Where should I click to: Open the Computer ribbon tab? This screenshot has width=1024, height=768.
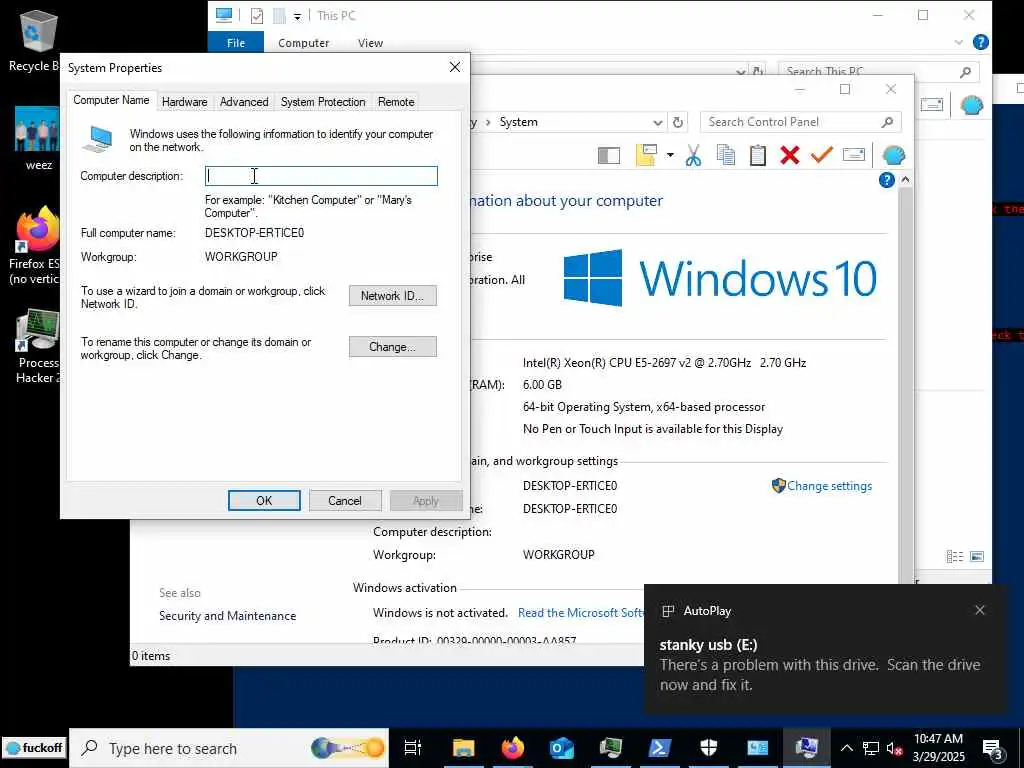coord(303,43)
